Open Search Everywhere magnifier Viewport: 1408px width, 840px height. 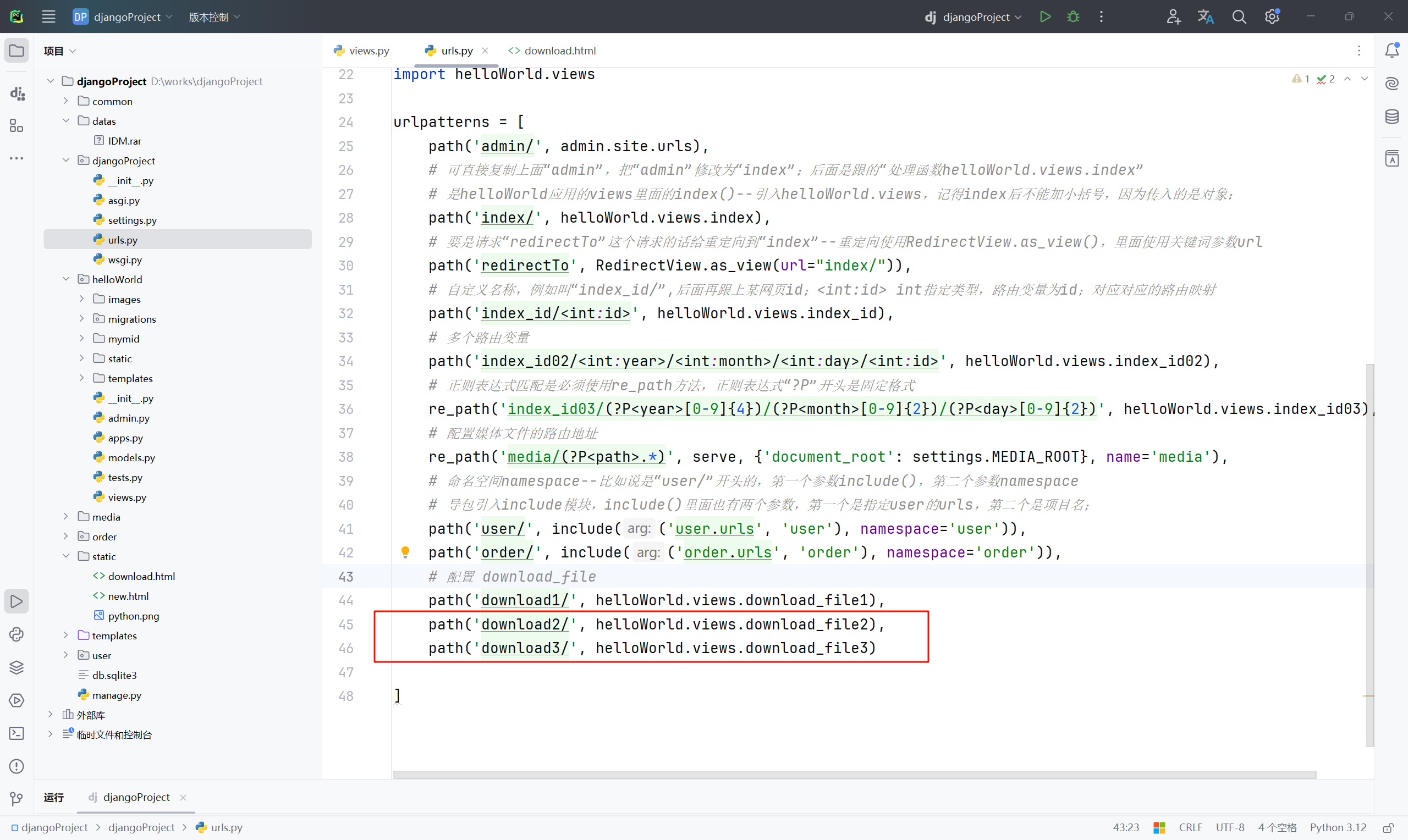tap(1239, 16)
